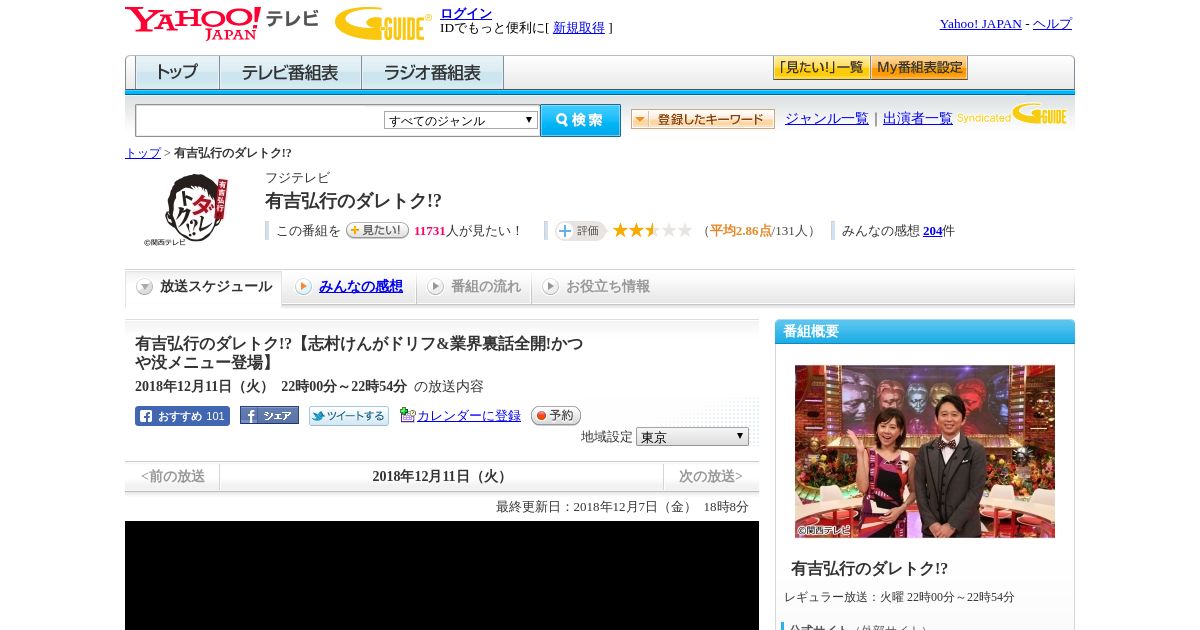This screenshot has width=1200, height=630.
Task: Click 11731 want-to-watch count
Action: point(430,231)
